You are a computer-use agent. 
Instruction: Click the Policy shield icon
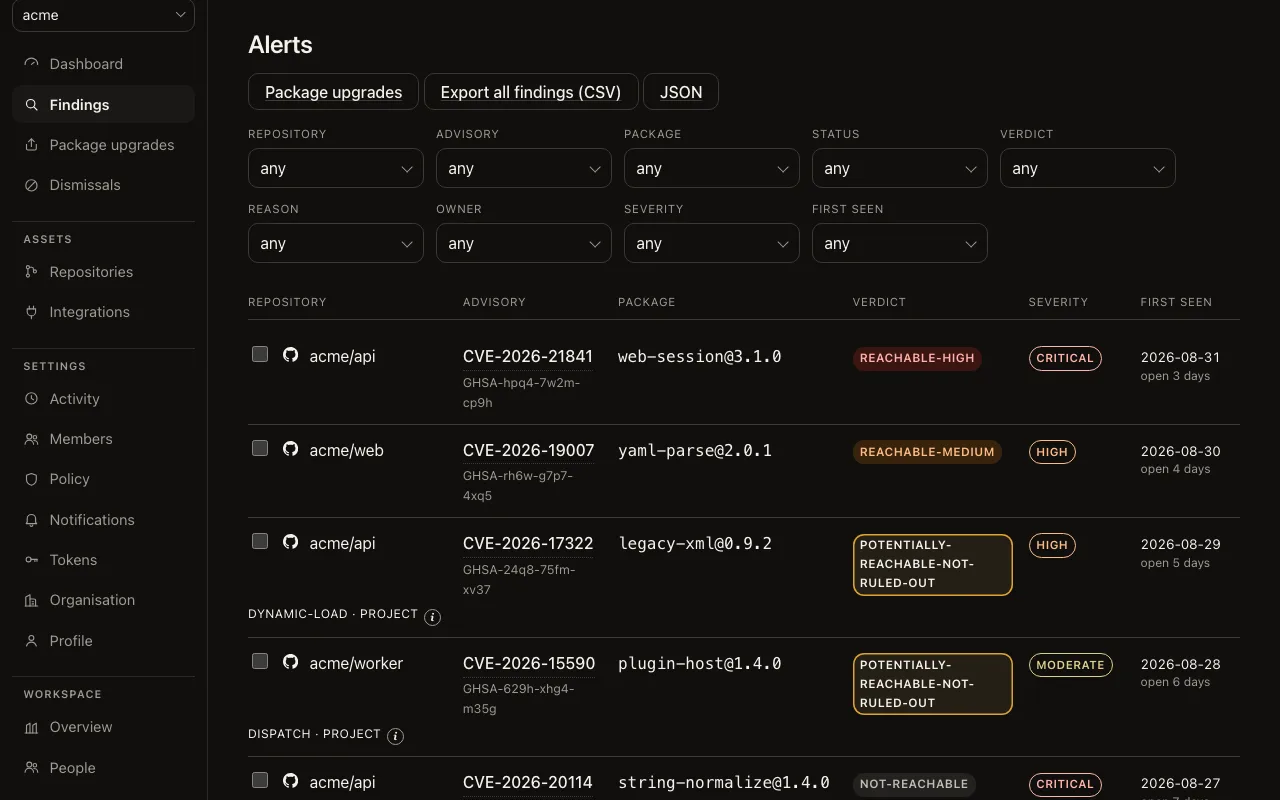tap(31, 479)
